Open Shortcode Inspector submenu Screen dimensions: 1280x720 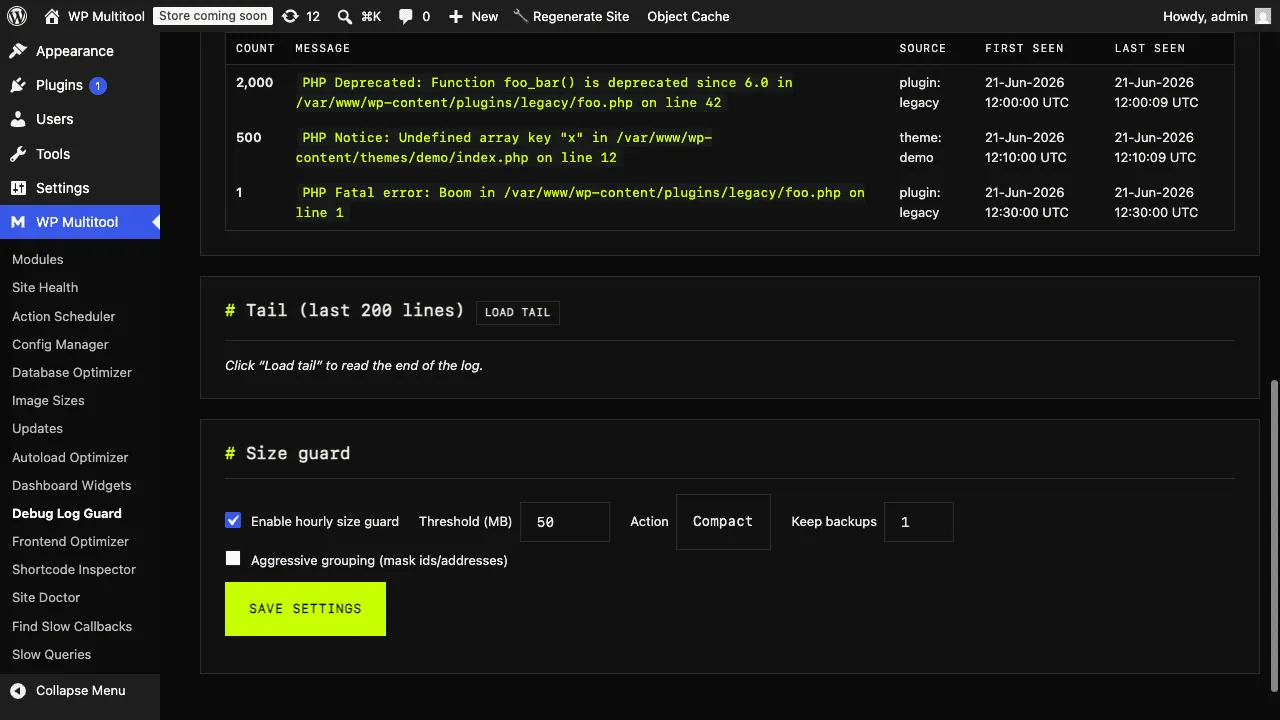tap(74, 569)
